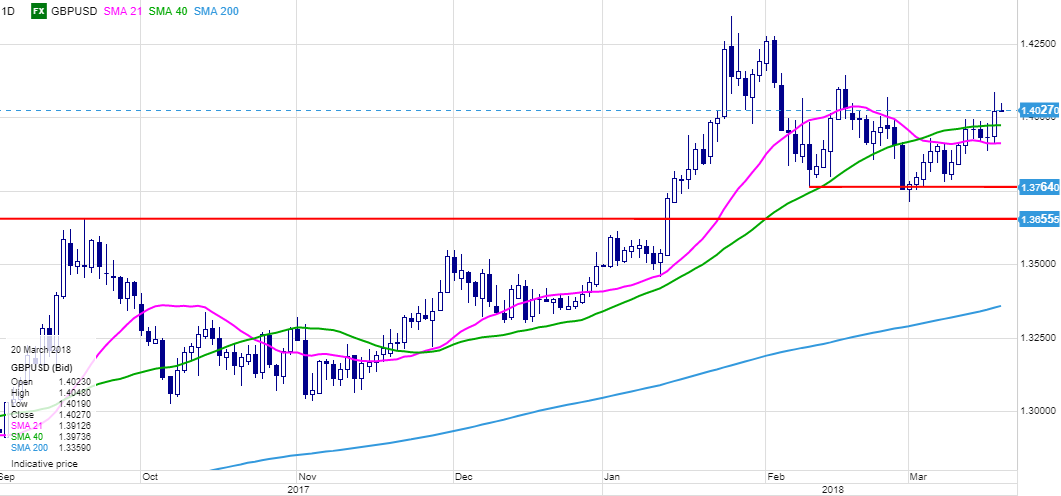Click the SMA 40 1.39736 readout
This screenshot has height=496, width=1061.
(51, 436)
